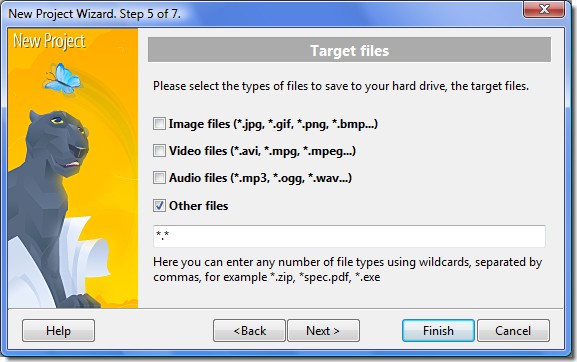Screen dimensions: 577x362
Task: Check the Audio files checkbox
Action: click(159, 178)
